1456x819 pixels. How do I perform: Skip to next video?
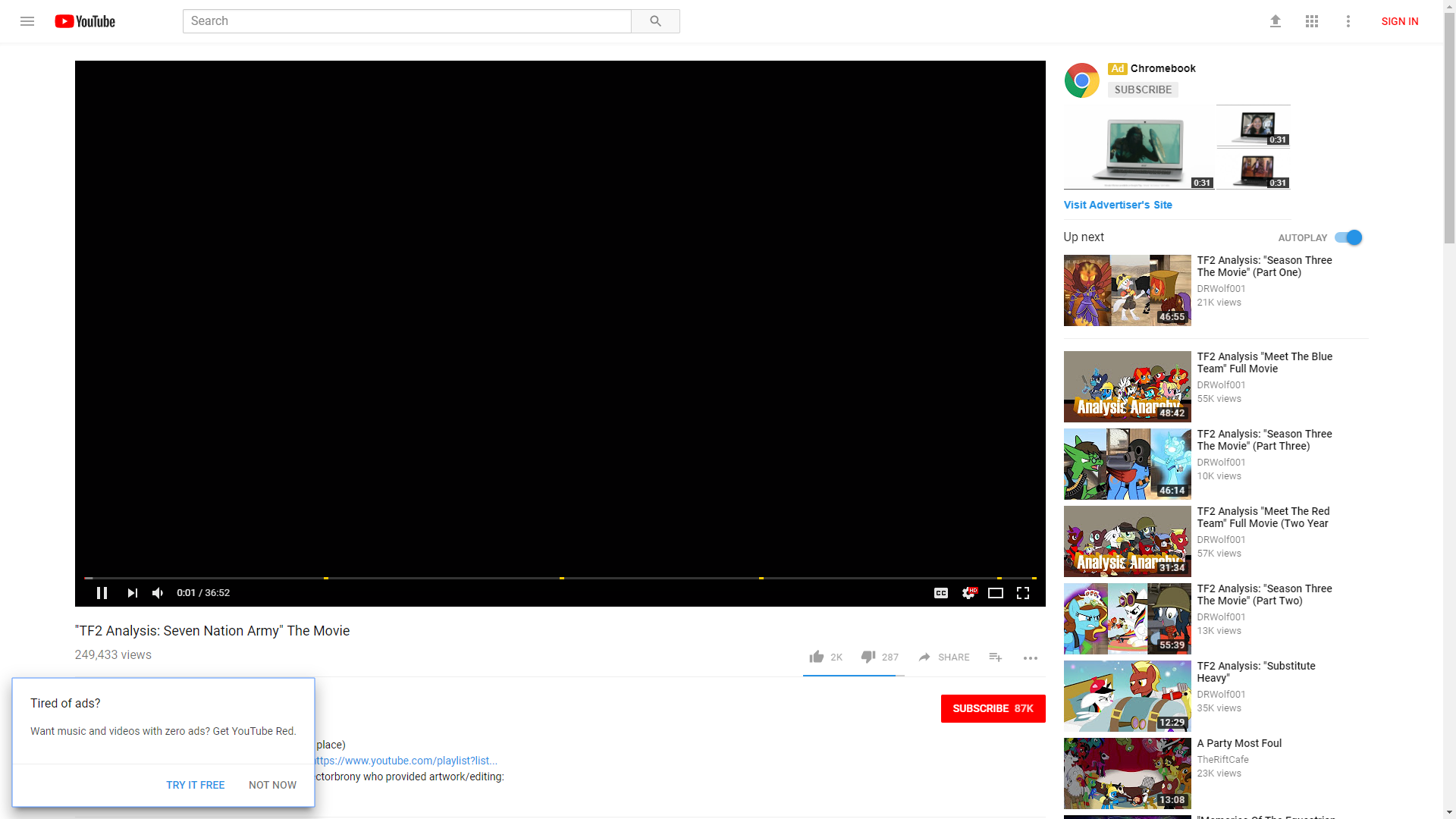tap(133, 593)
